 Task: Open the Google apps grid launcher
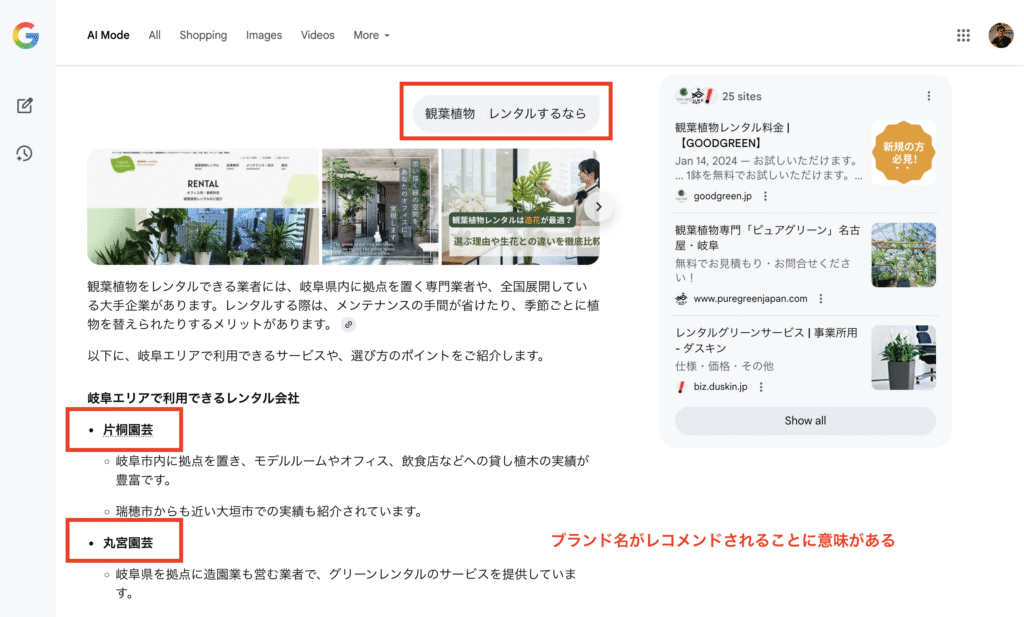(x=963, y=34)
